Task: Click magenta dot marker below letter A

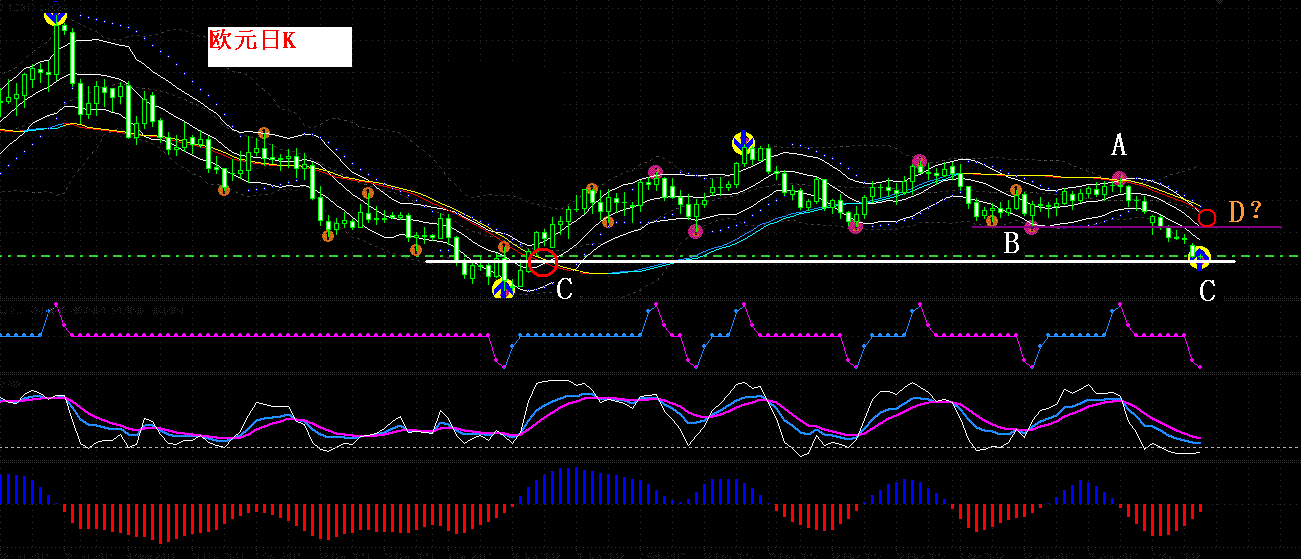Action: pyautogui.click(x=1119, y=179)
